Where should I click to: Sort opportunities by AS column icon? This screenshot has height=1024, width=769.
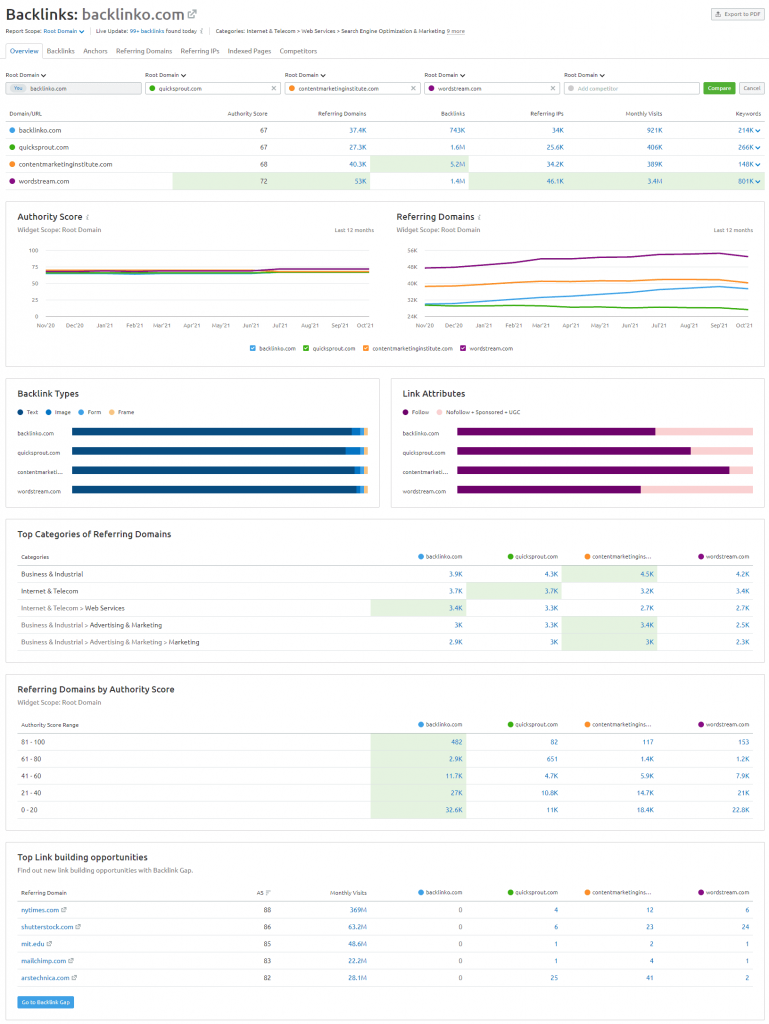tap(268, 893)
